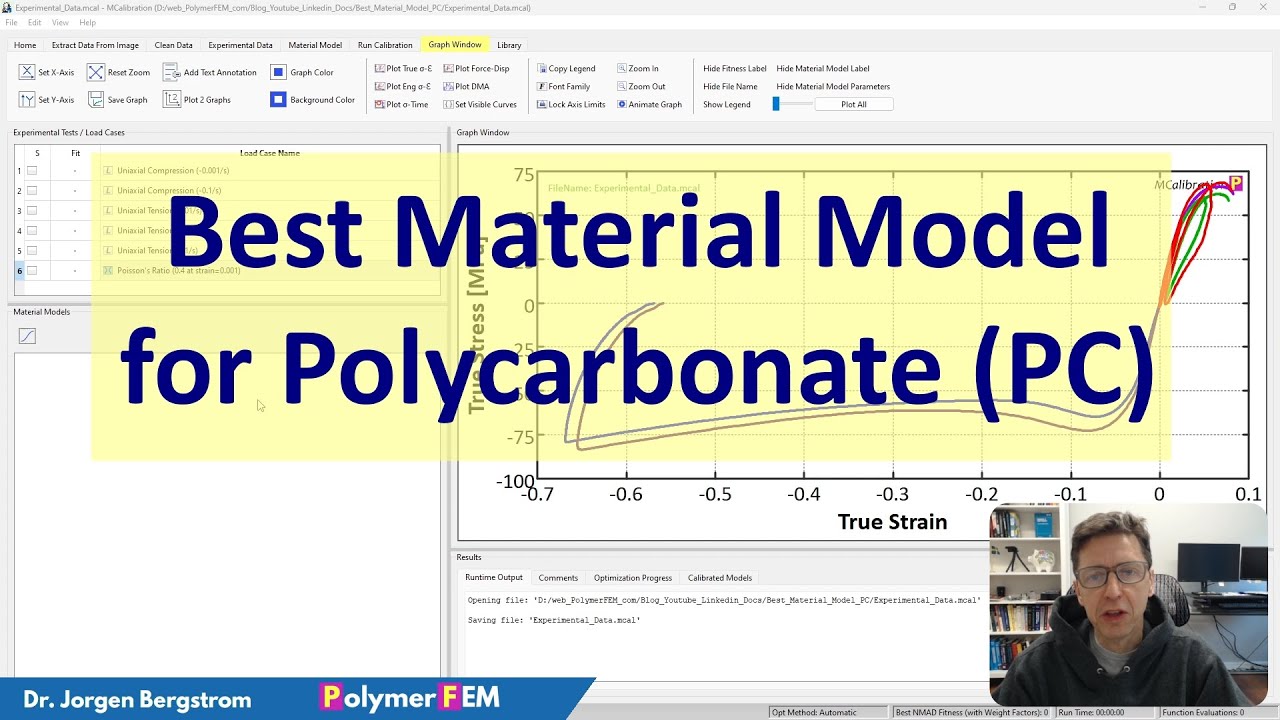Image resolution: width=1280 pixels, height=720 pixels.
Task: Select Poisson's Ratio load case row
Action: coord(179,270)
